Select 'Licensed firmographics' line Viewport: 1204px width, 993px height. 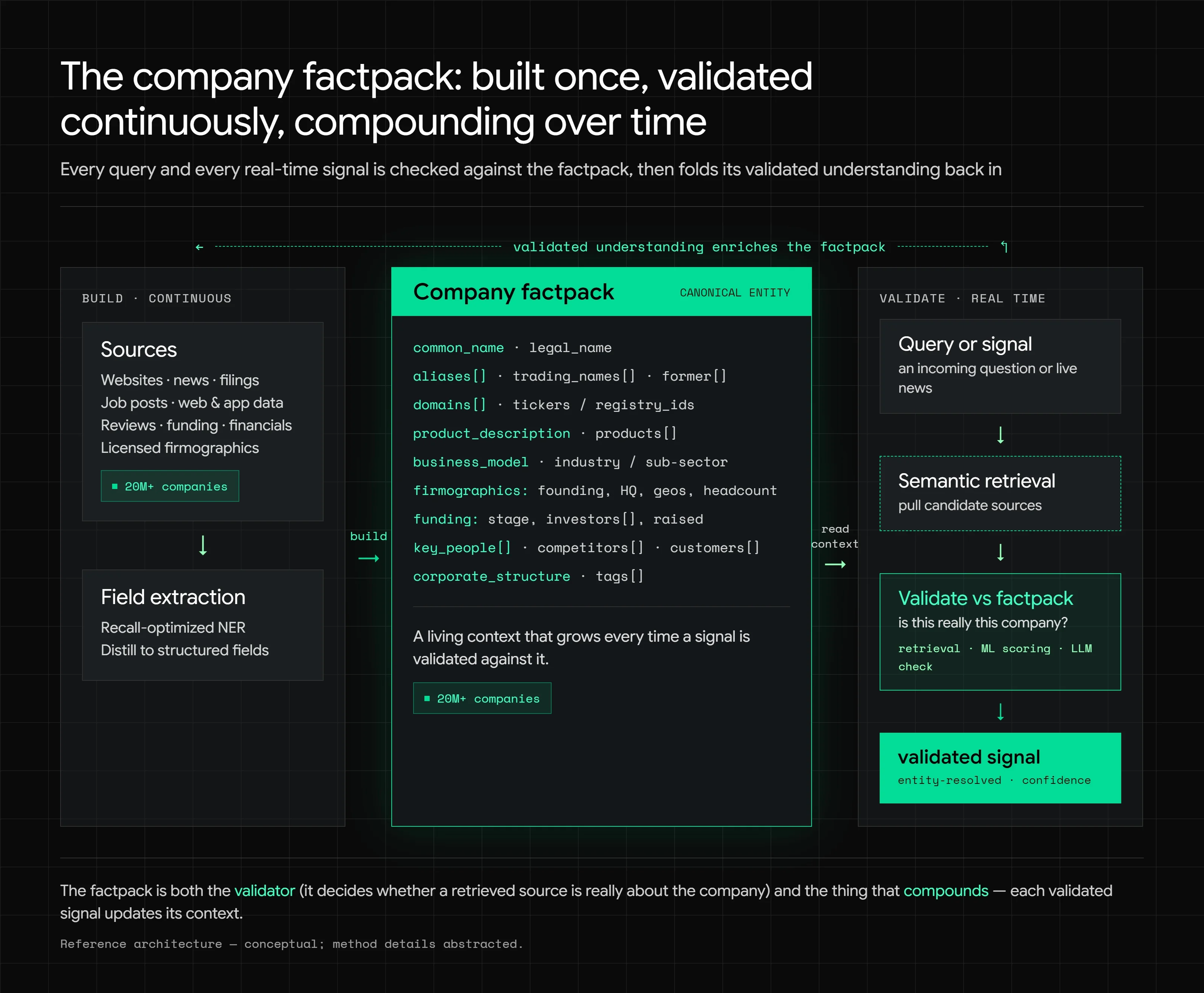180,448
